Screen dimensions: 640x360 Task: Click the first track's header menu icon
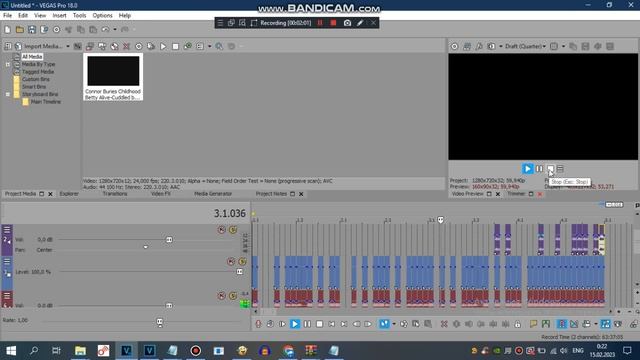[7, 230]
